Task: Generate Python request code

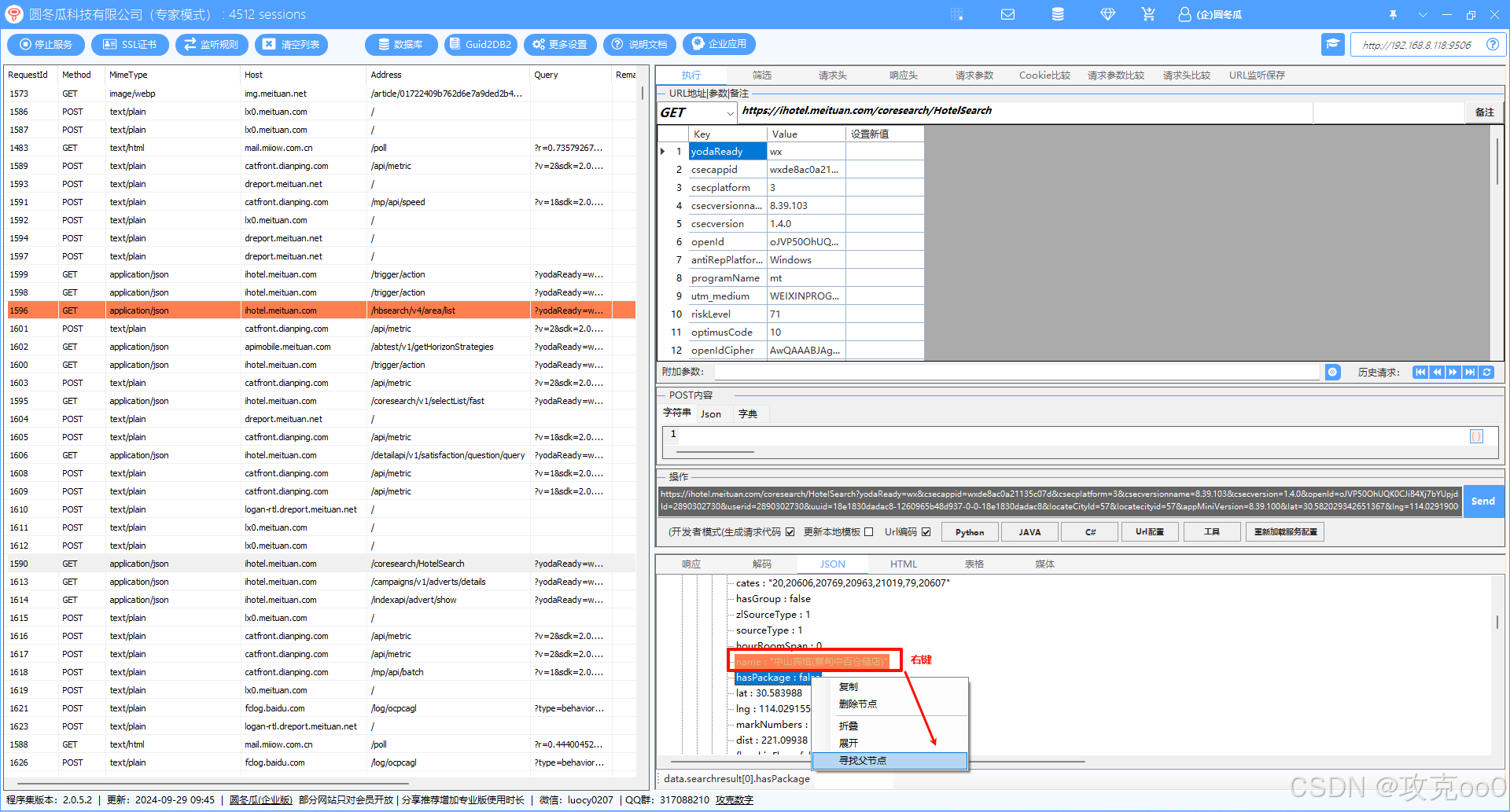Action: pos(970,532)
